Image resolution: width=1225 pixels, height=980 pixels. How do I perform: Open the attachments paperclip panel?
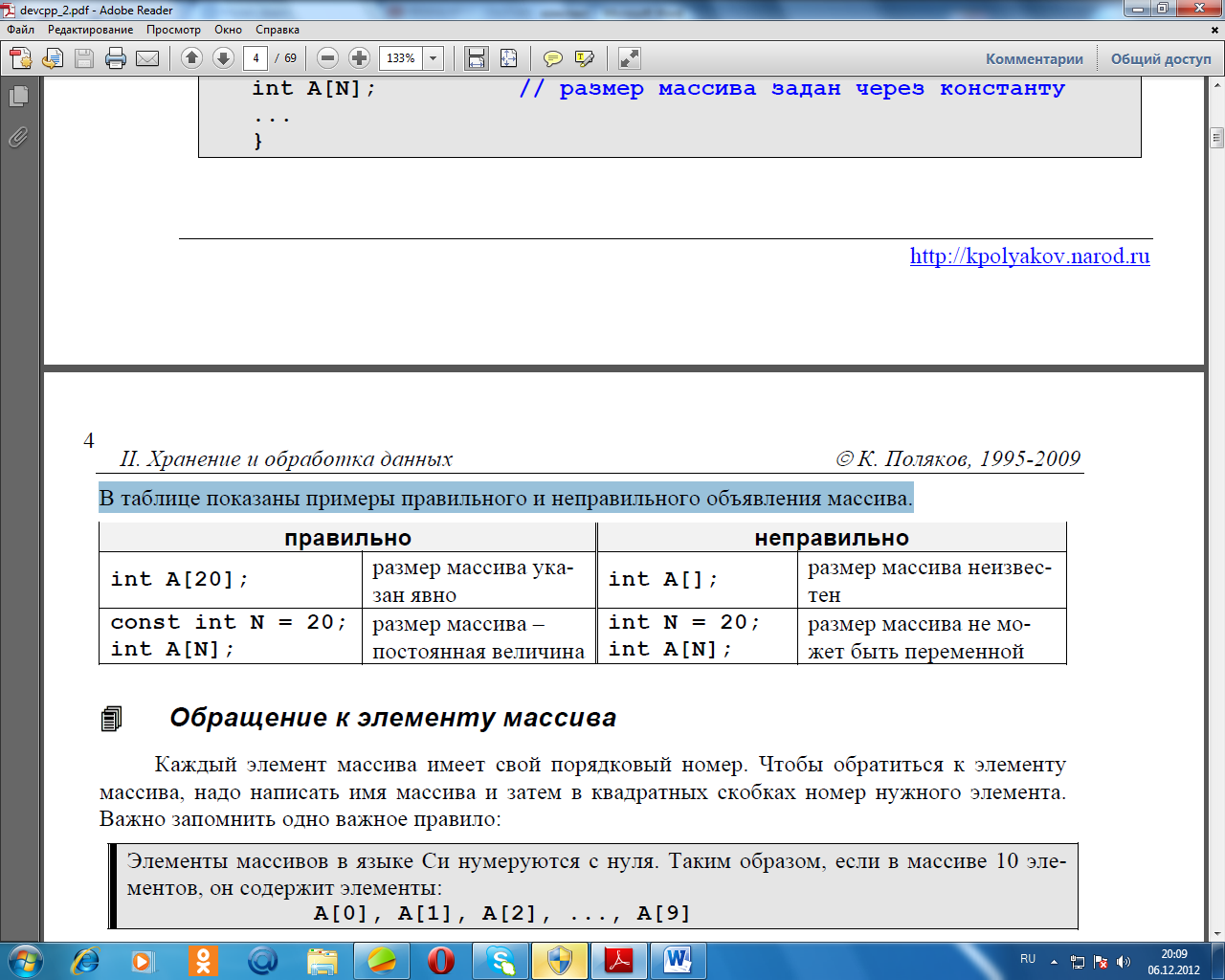[18, 138]
